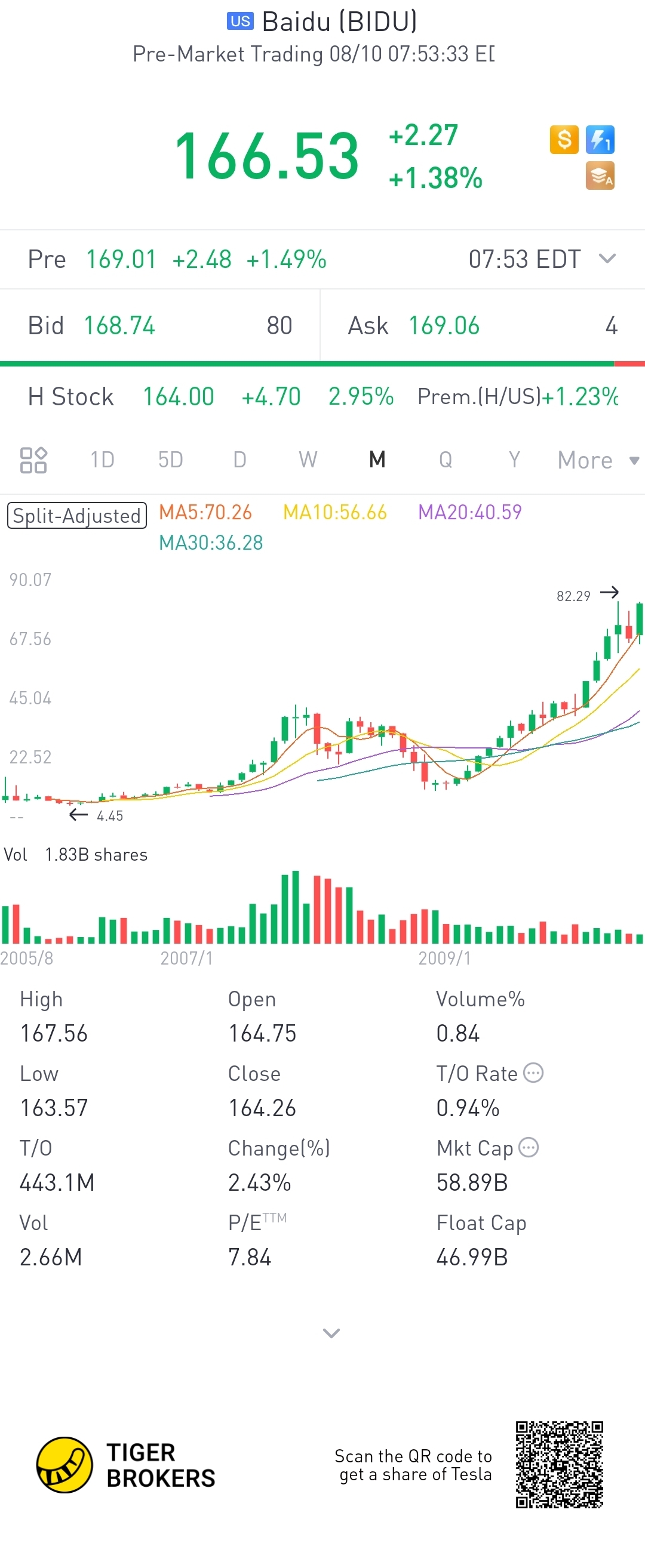
Task: Tap the bid-ask ratio bar
Action: click(322, 364)
